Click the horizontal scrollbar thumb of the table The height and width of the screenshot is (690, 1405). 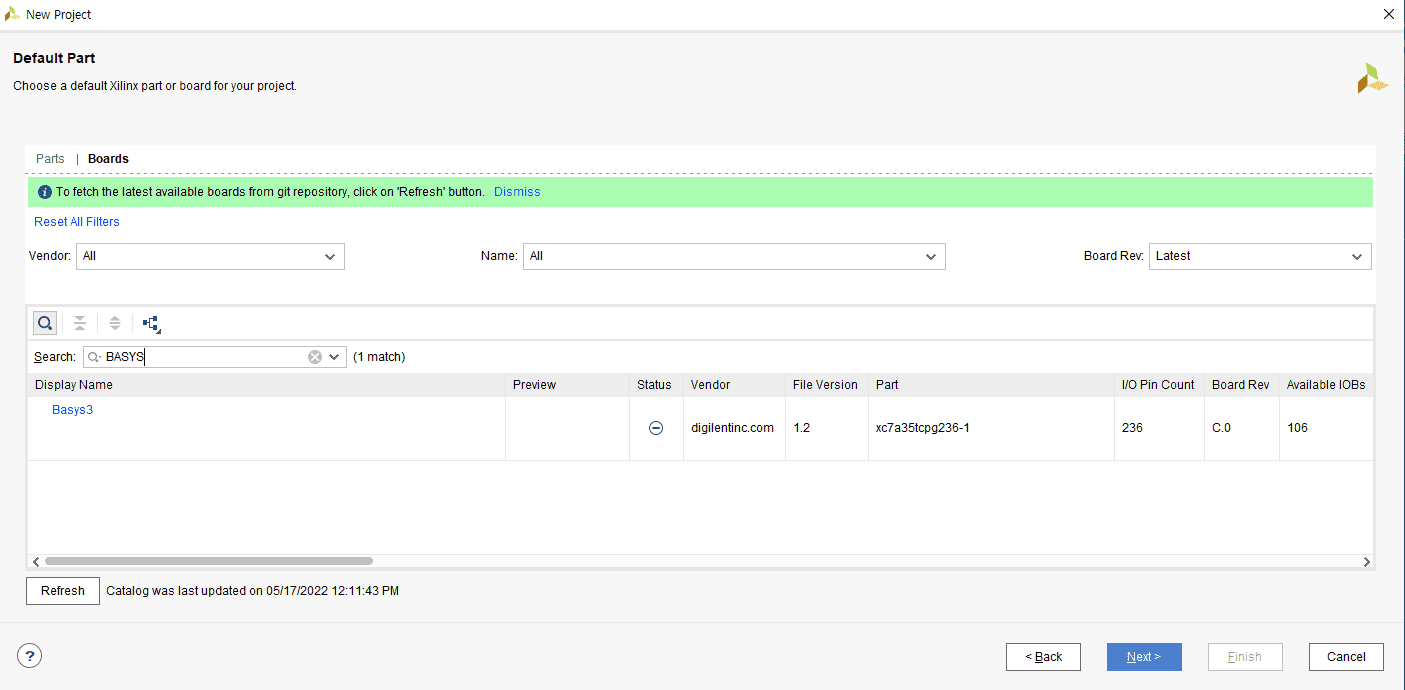pos(208,562)
